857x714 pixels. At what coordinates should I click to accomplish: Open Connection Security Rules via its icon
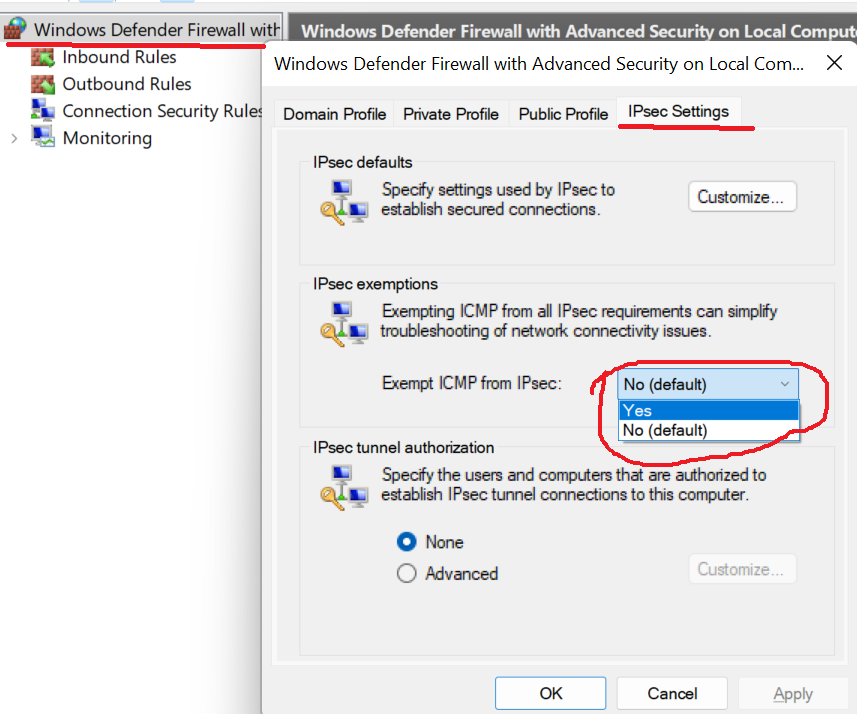tap(44, 111)
